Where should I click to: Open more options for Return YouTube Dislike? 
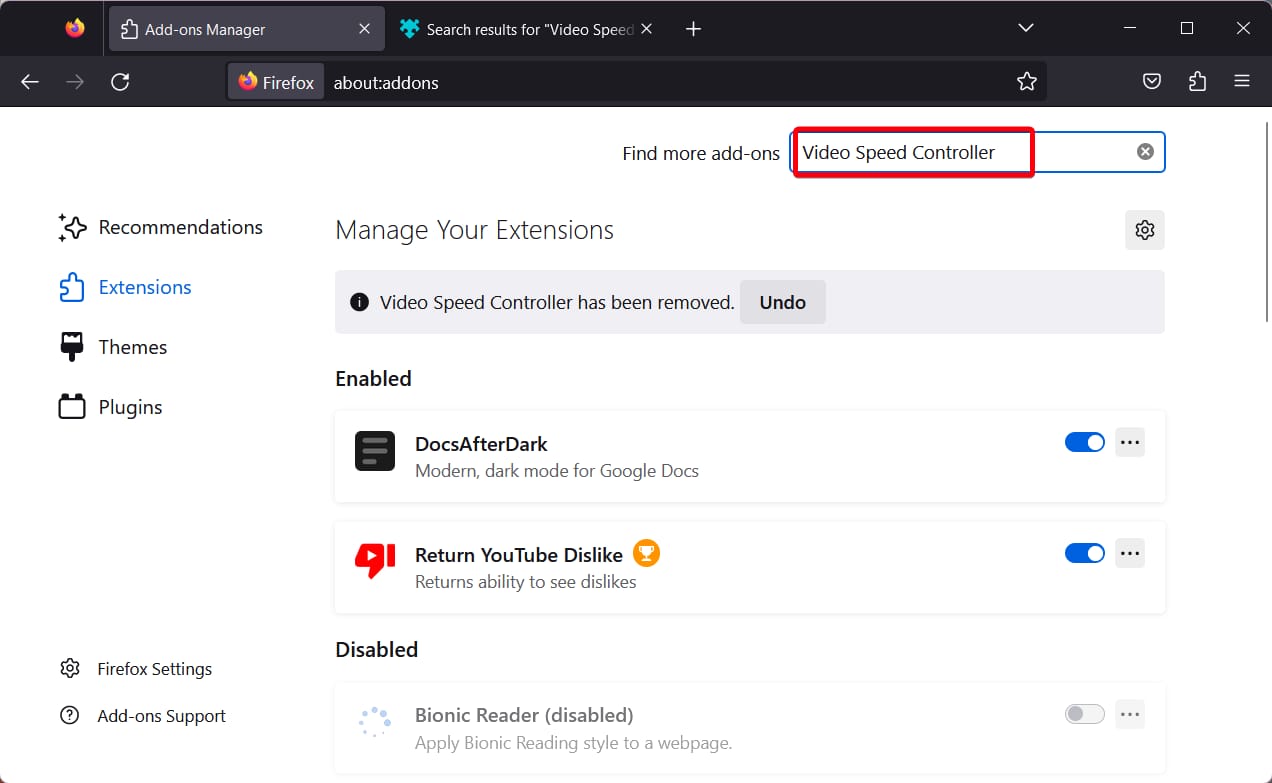[x=1130, y=553]
